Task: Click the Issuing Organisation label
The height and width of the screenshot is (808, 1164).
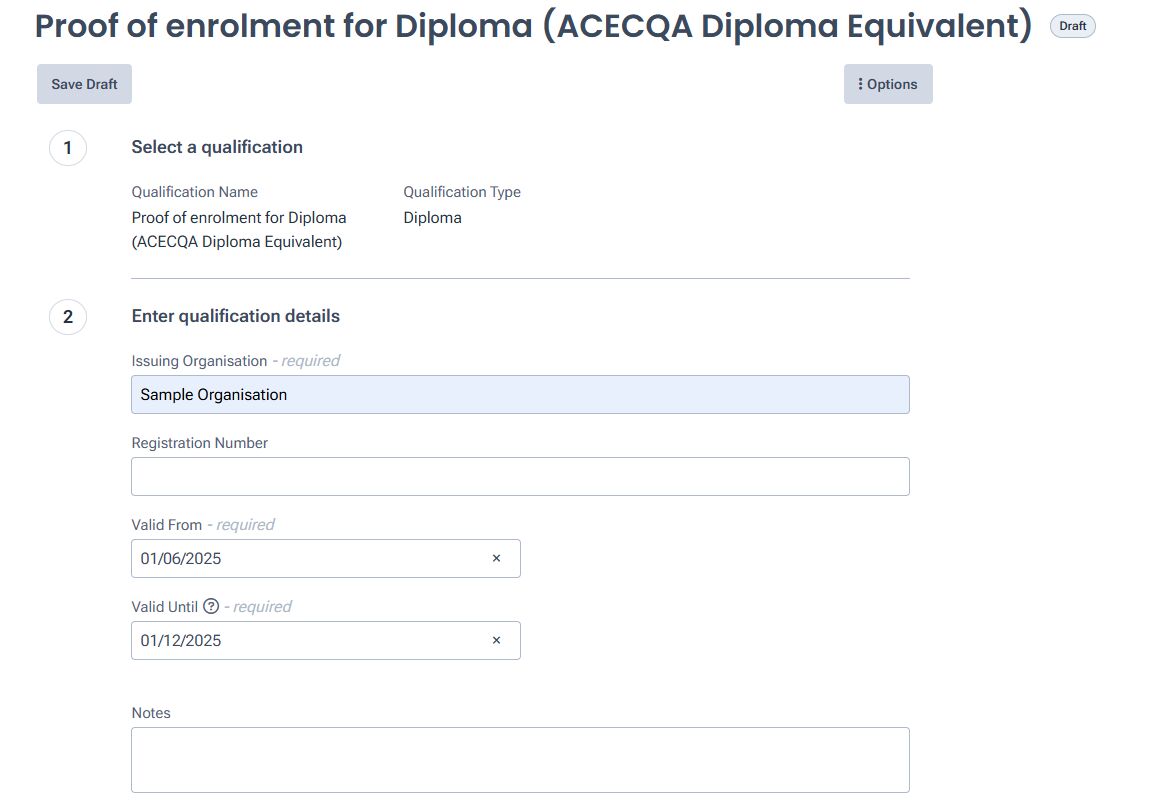Action: tap(199, 361)
